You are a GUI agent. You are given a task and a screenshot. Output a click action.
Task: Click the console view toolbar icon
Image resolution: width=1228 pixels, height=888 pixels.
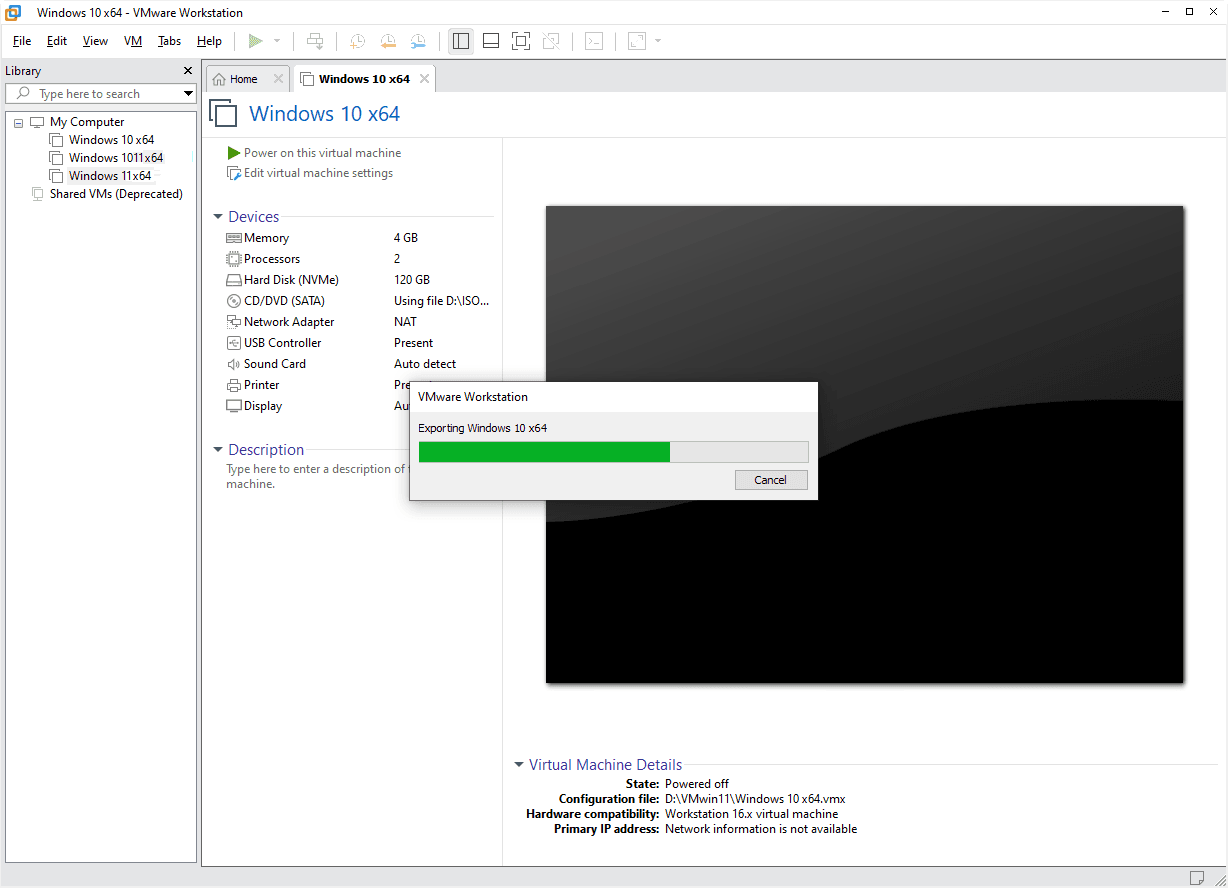(594, 41)
